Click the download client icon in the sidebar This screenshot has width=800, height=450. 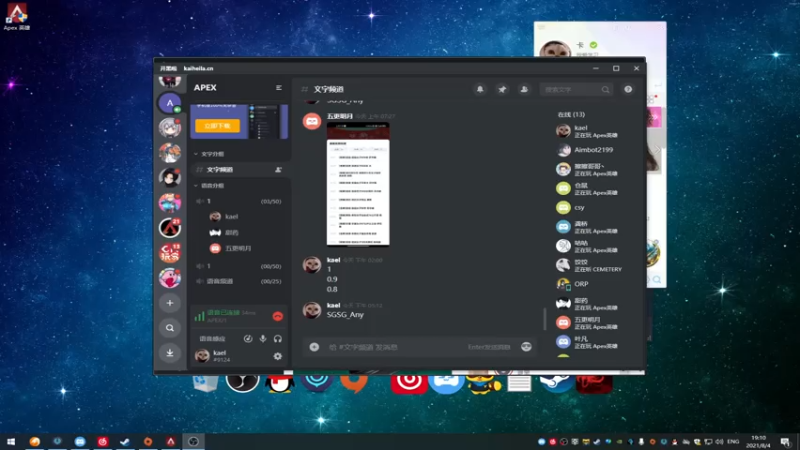(x=170, y=353)
